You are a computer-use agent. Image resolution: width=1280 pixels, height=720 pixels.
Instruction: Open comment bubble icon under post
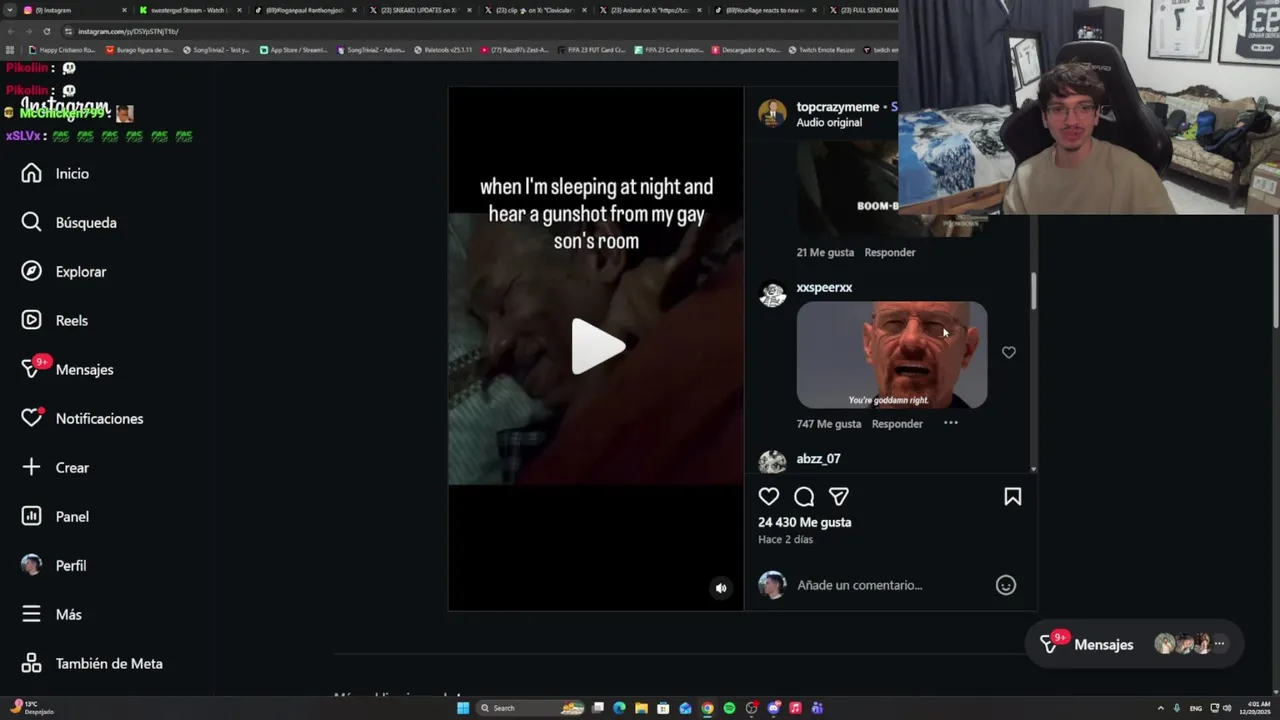[804, 497]
